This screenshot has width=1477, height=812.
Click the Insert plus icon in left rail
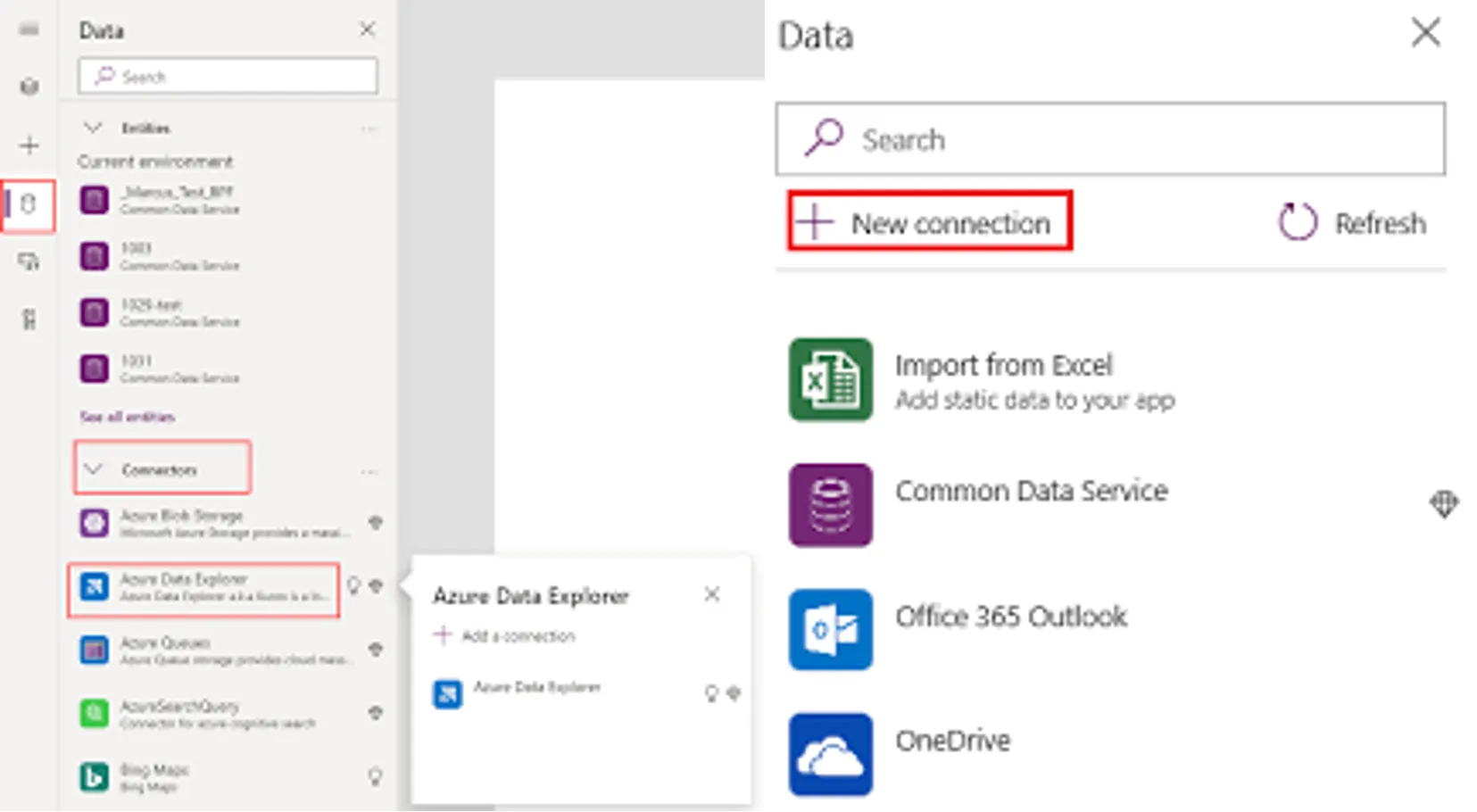(x=29, y=145)
